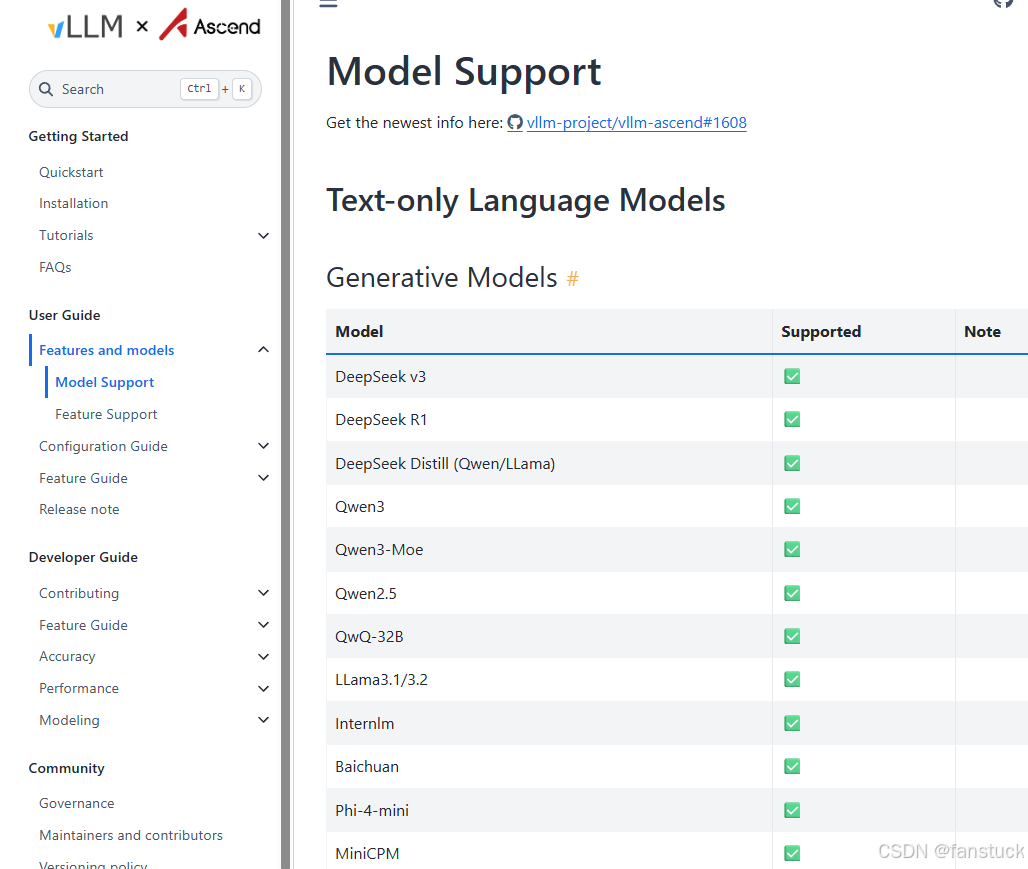Click the sidebar vertical scrollbar

pos(286,434)
